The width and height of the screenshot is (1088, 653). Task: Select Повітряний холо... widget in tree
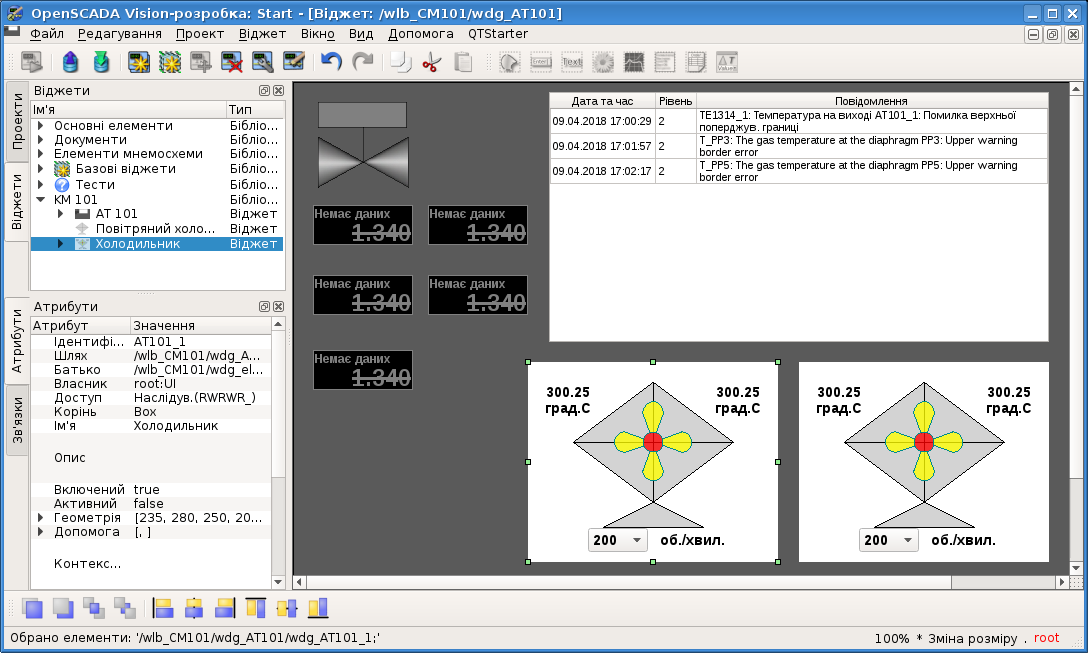pyautogui.click(x=154, y=229)
